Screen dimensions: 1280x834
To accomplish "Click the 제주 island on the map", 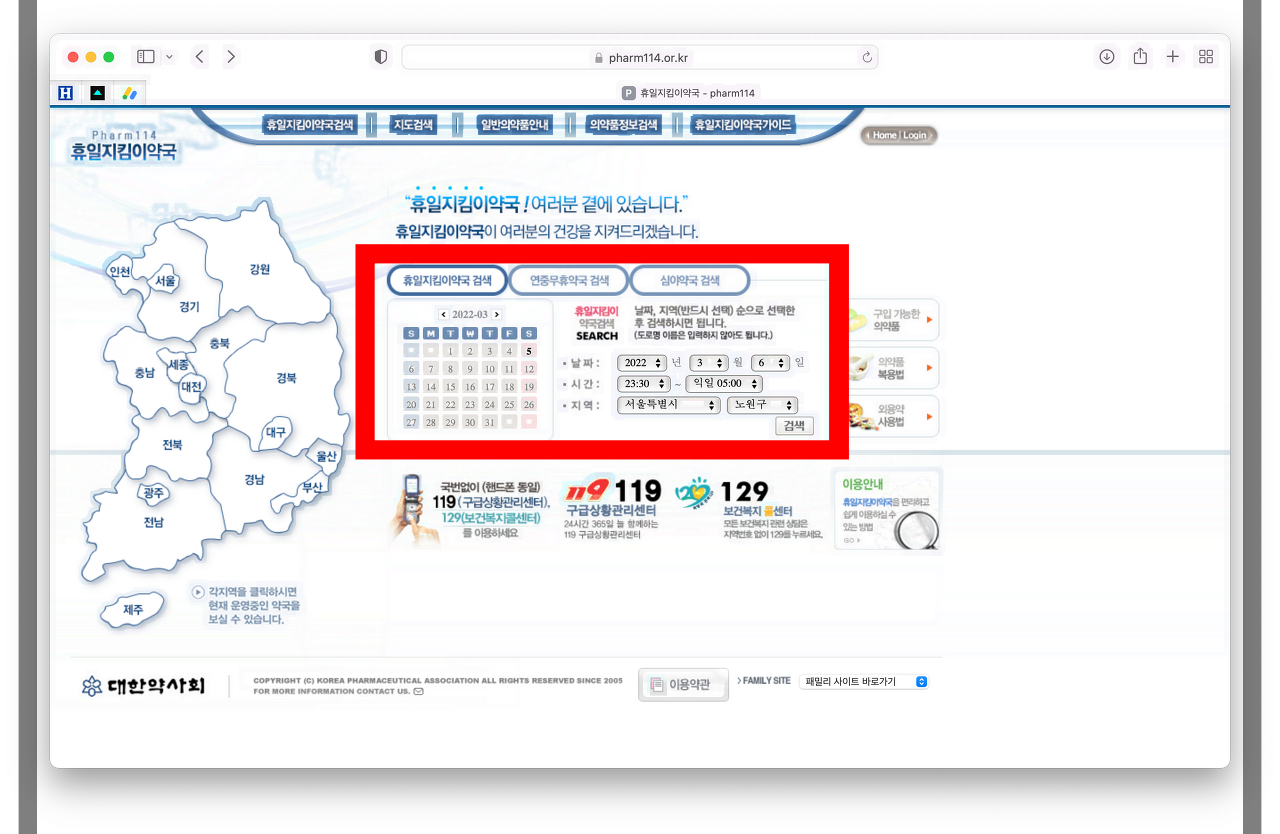I will 133,609.
